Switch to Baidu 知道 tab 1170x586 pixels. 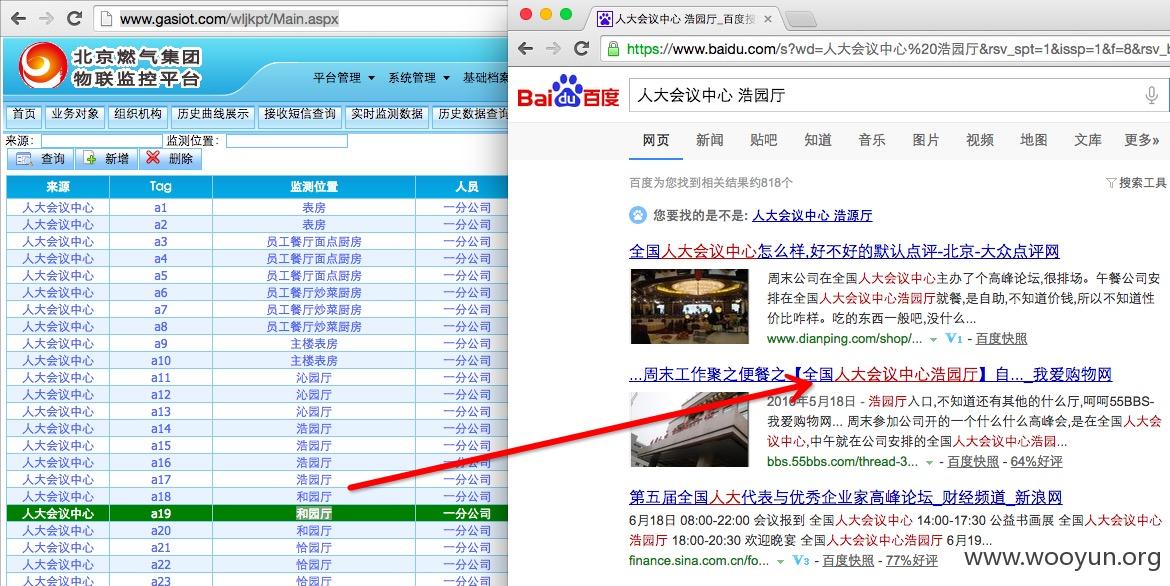818,140
